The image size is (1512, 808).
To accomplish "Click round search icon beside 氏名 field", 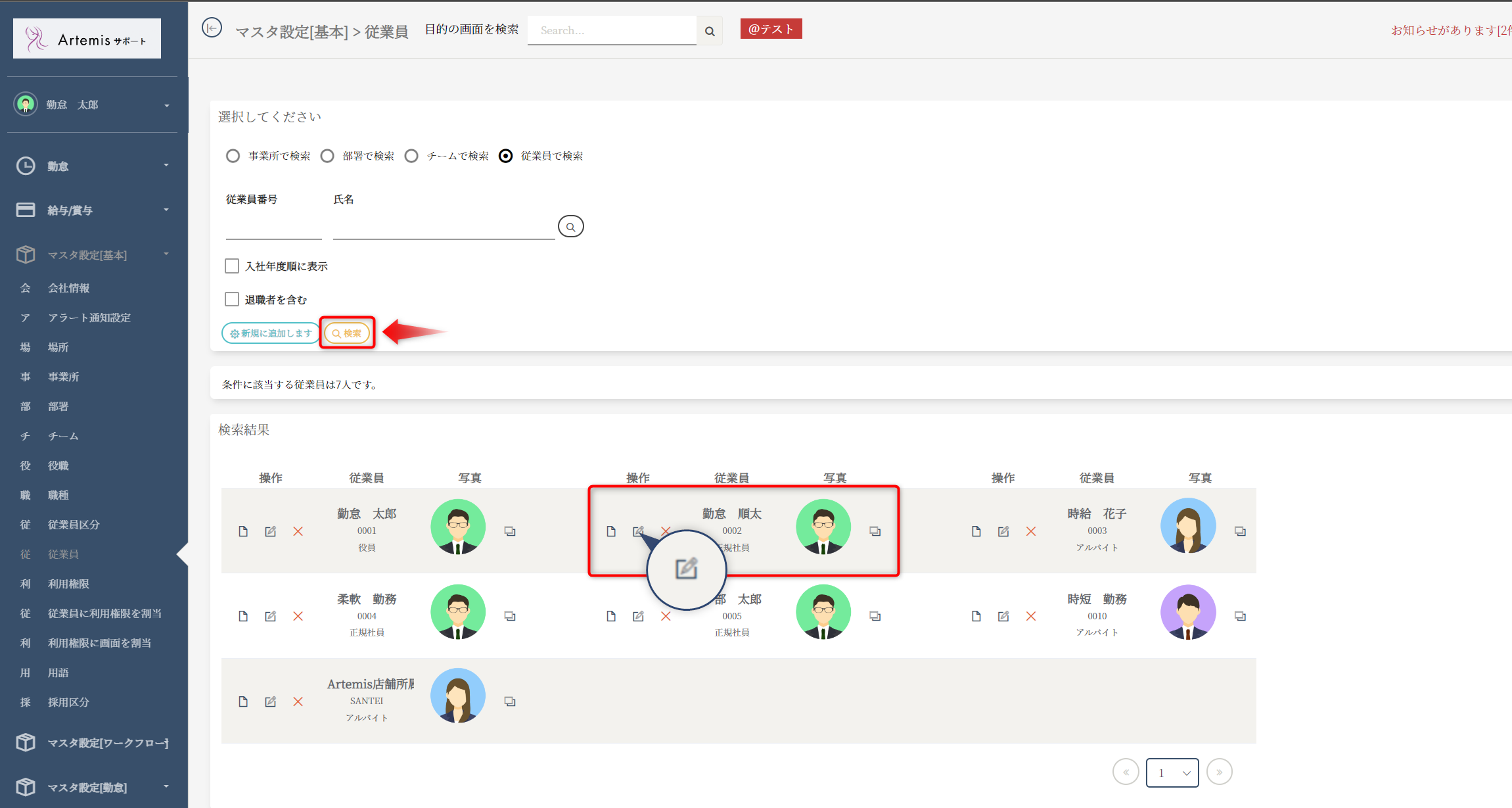I will [570, 227].
